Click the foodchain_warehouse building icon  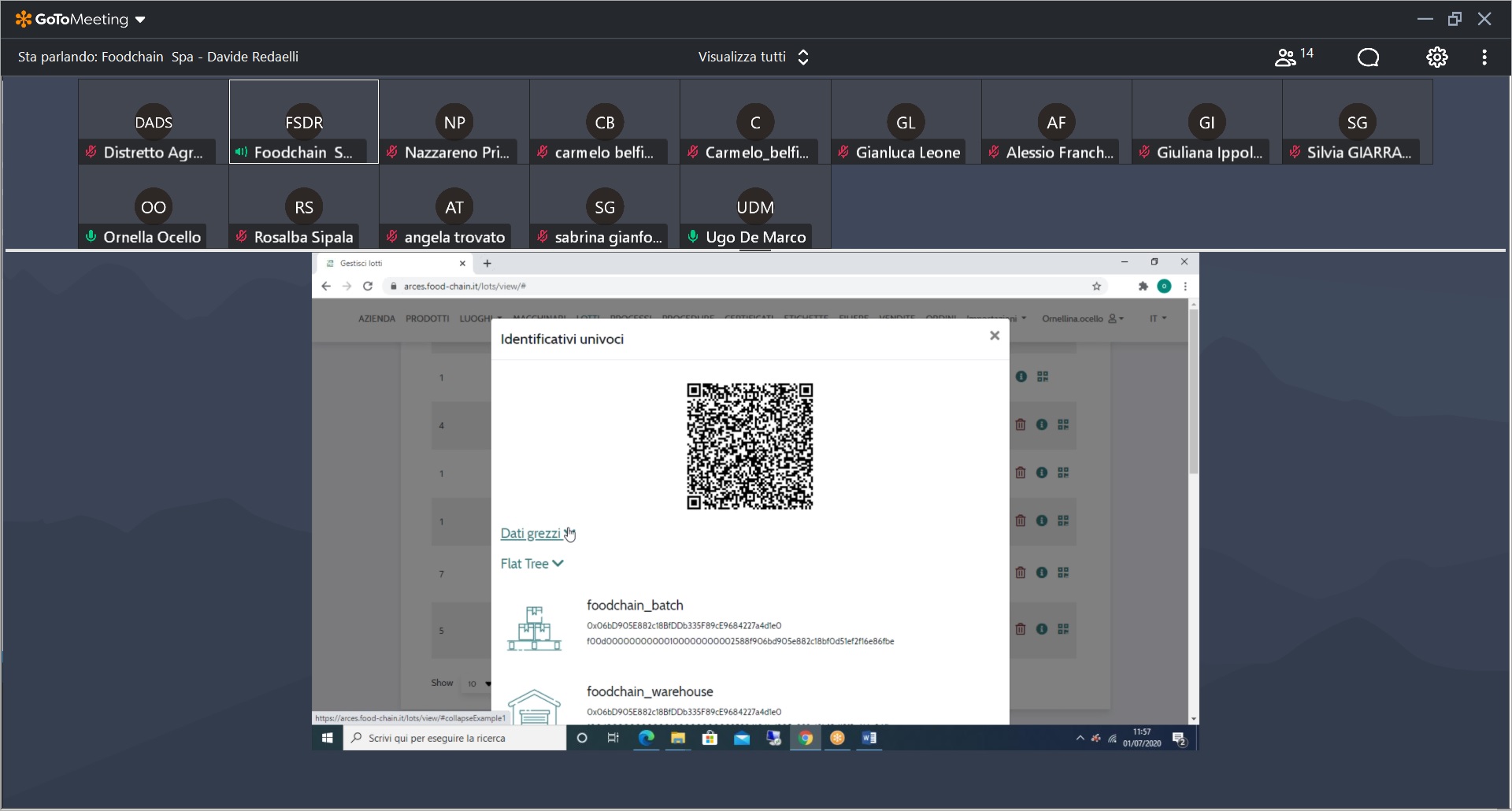pyautogui.click(x=534, y=706)
